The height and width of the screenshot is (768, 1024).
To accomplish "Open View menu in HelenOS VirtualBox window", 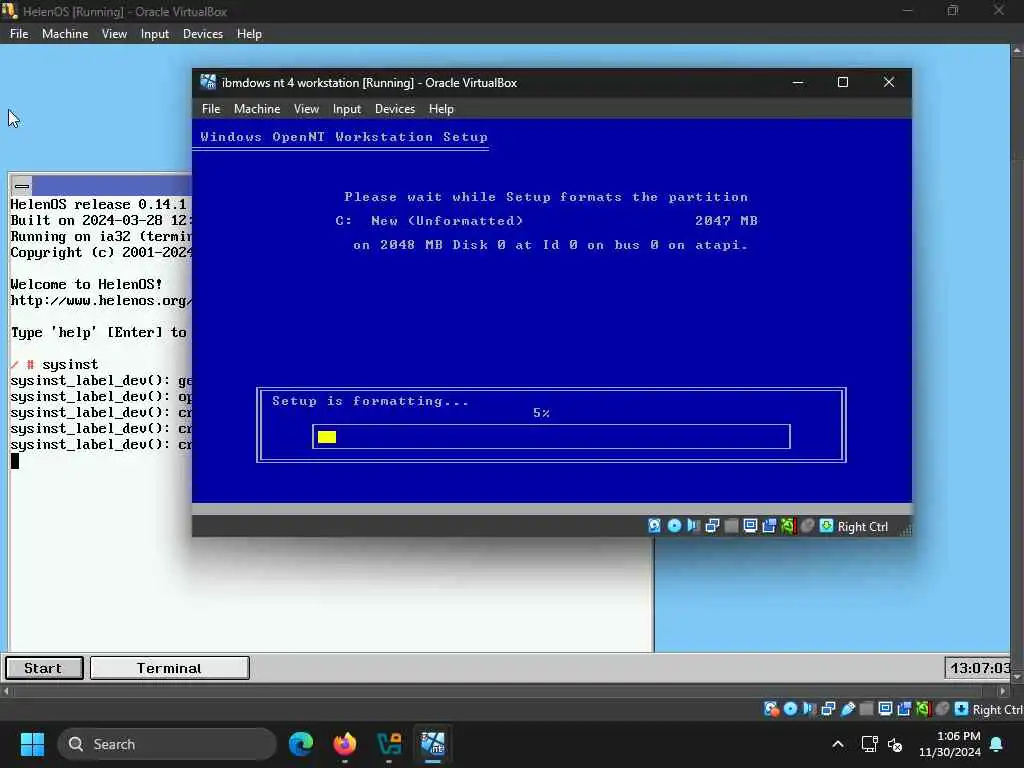I will 114,34.
